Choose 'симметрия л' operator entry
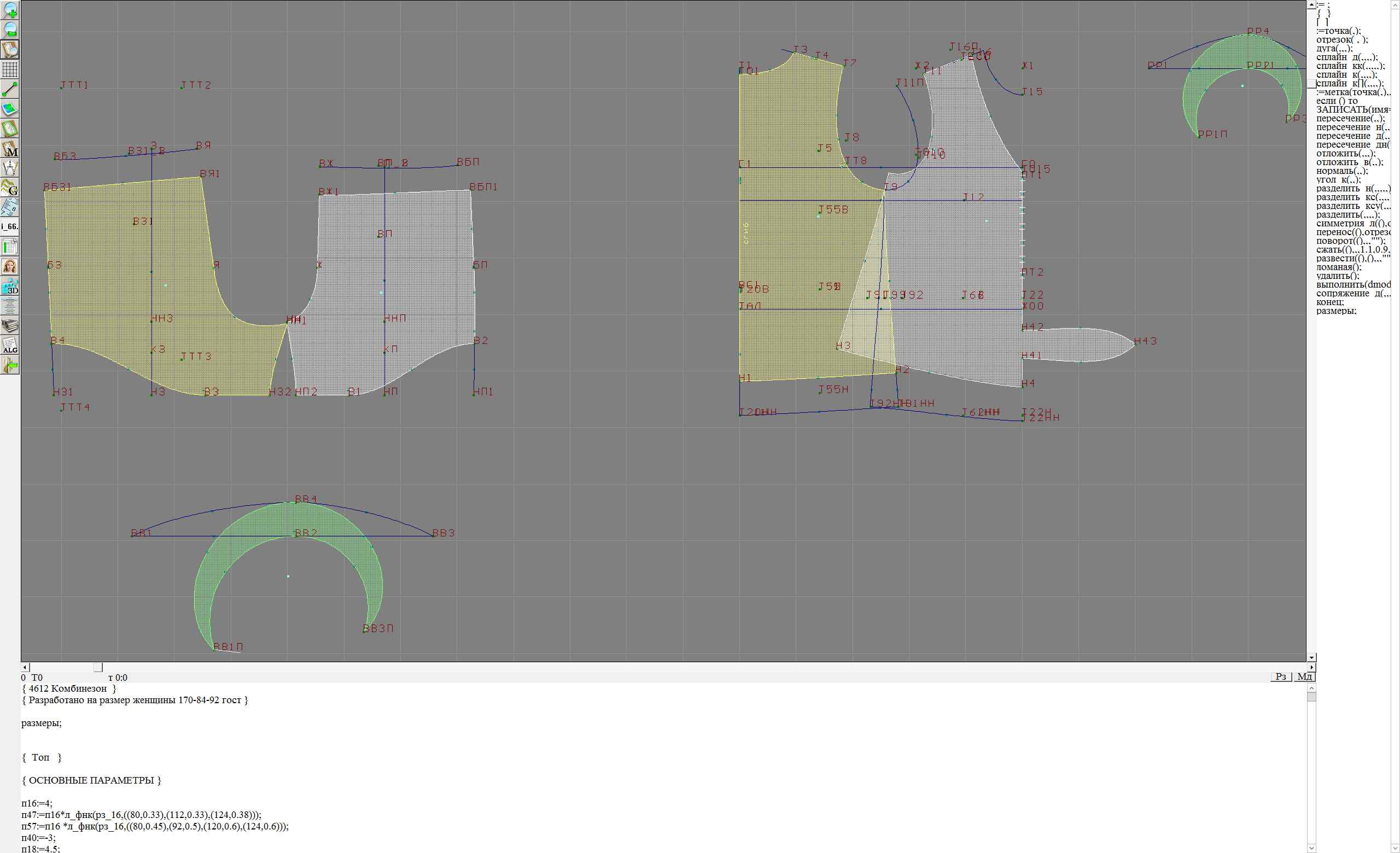This screenshot has width=1400, height=853. [1352, 223]
